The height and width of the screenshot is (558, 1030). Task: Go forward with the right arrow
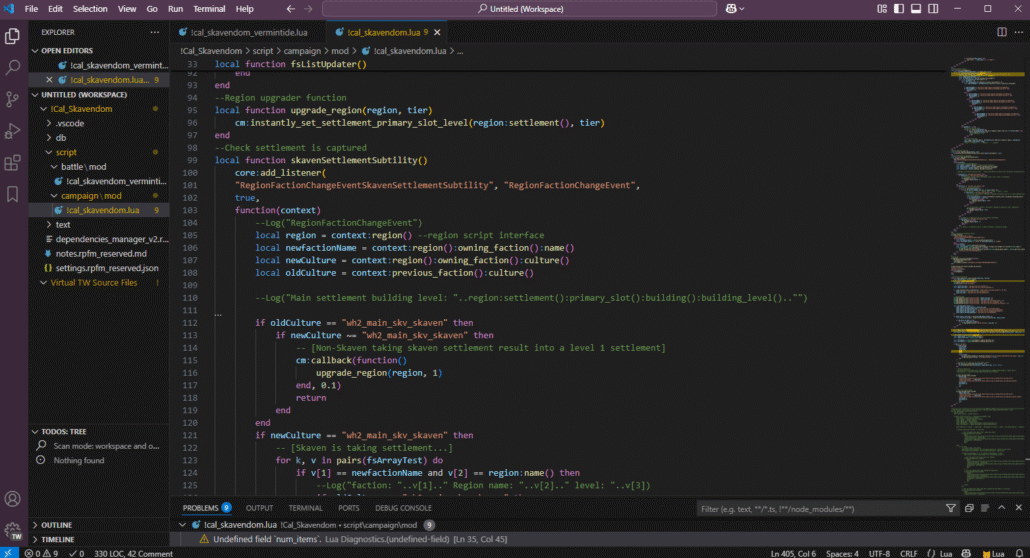pos(308,9)
